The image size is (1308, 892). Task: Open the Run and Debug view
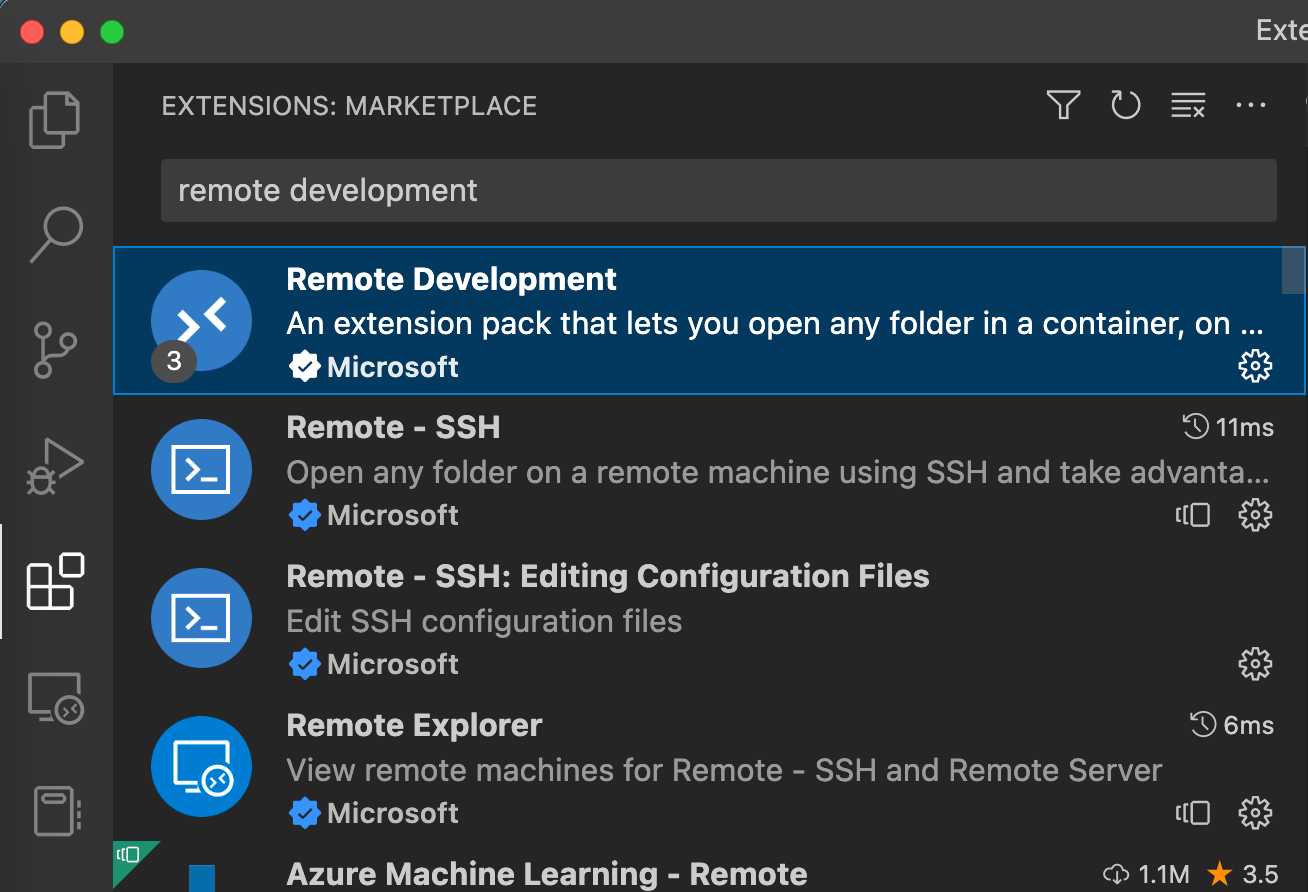pyautogui.click(x=55, y=466)
